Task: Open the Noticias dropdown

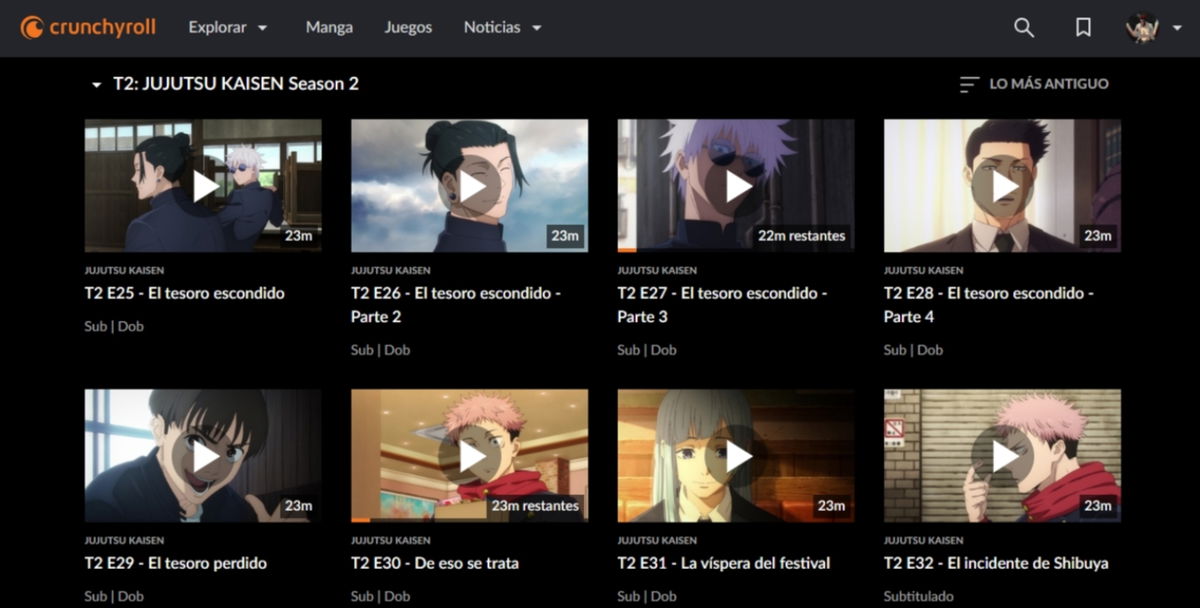Action: pos(502,27)
